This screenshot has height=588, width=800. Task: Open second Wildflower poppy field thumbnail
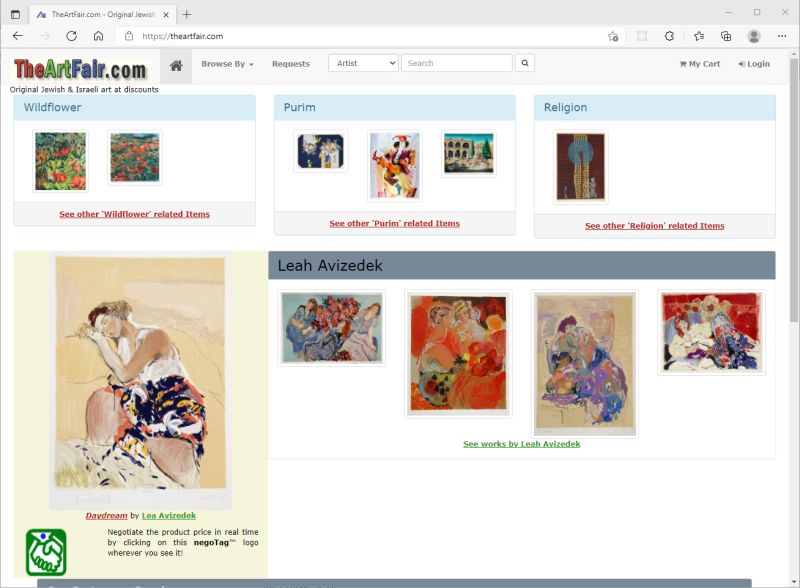pyautogui.click(x=135, y=157)
